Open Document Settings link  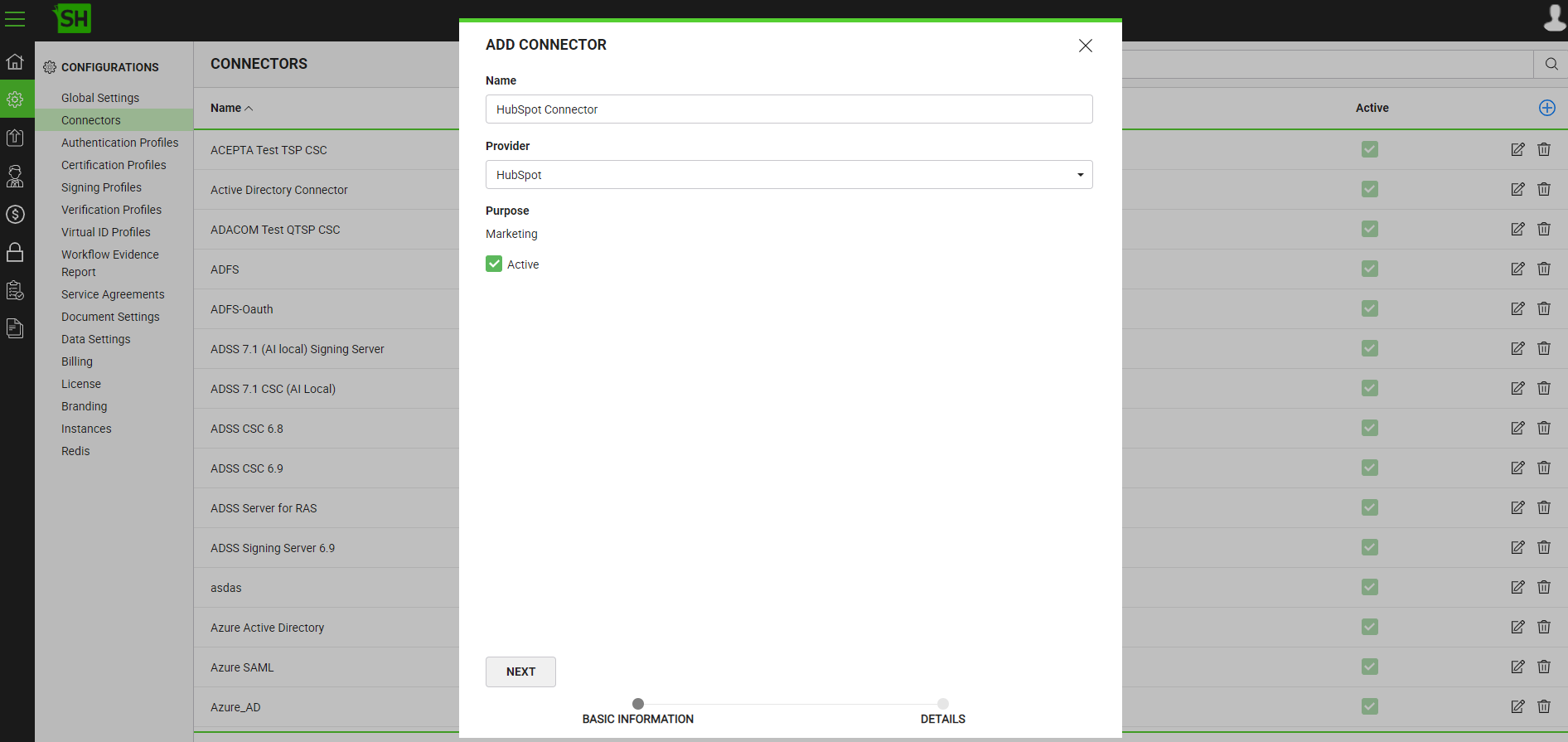tap(110, 317)
